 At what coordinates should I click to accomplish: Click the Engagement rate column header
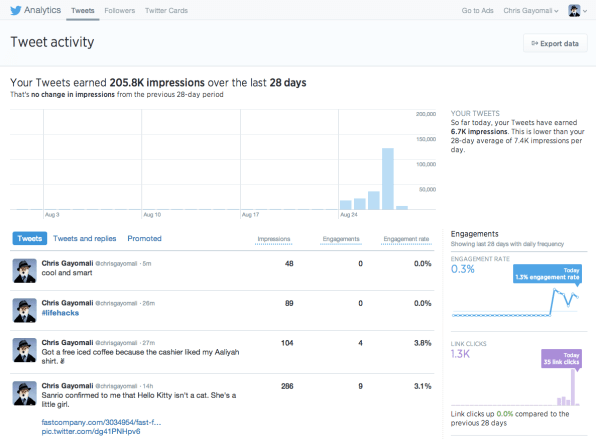point(406,239)
